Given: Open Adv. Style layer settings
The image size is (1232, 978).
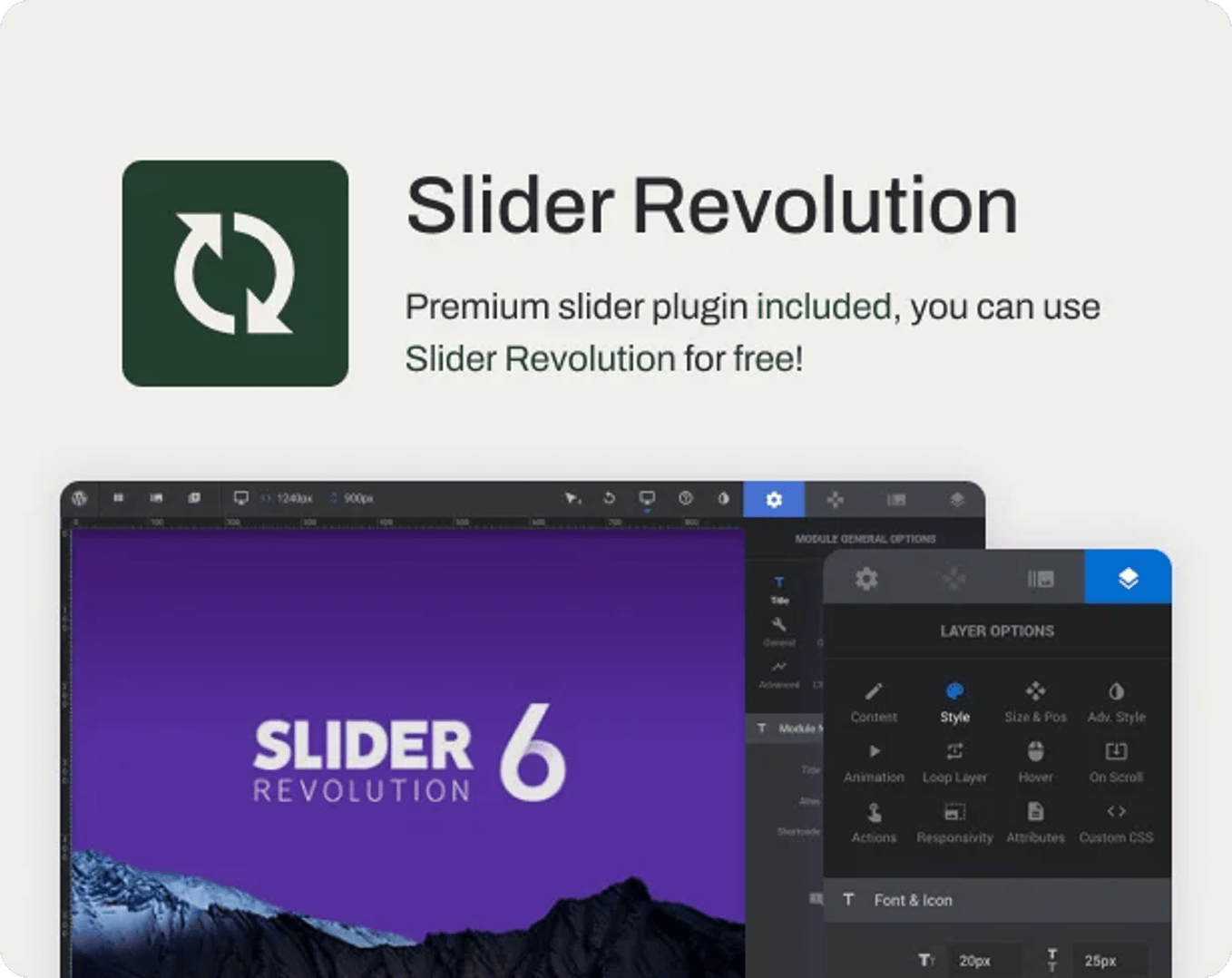Looking at the screenshot, I should [x=1116, y=702].
